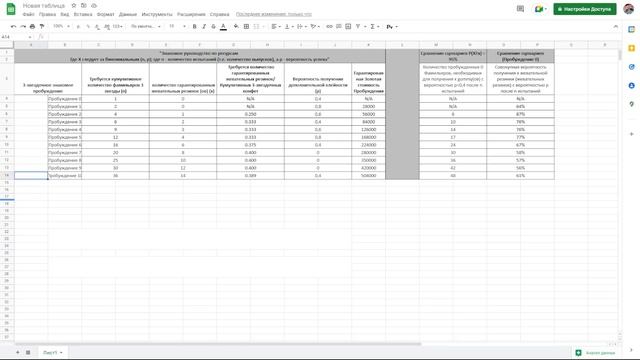Decrease decimal places

pyautogui.click(x=97, y=27)
